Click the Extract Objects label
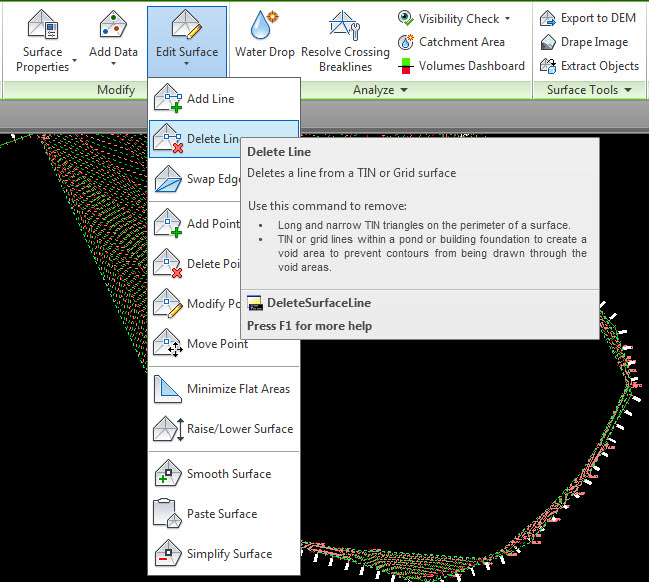This screenshot has height=582, width=649. (x=600, y=66)
